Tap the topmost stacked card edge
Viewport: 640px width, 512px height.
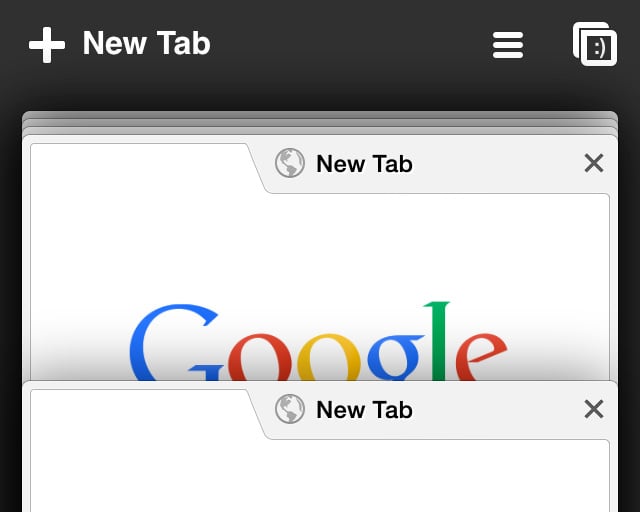click(320, 115)
